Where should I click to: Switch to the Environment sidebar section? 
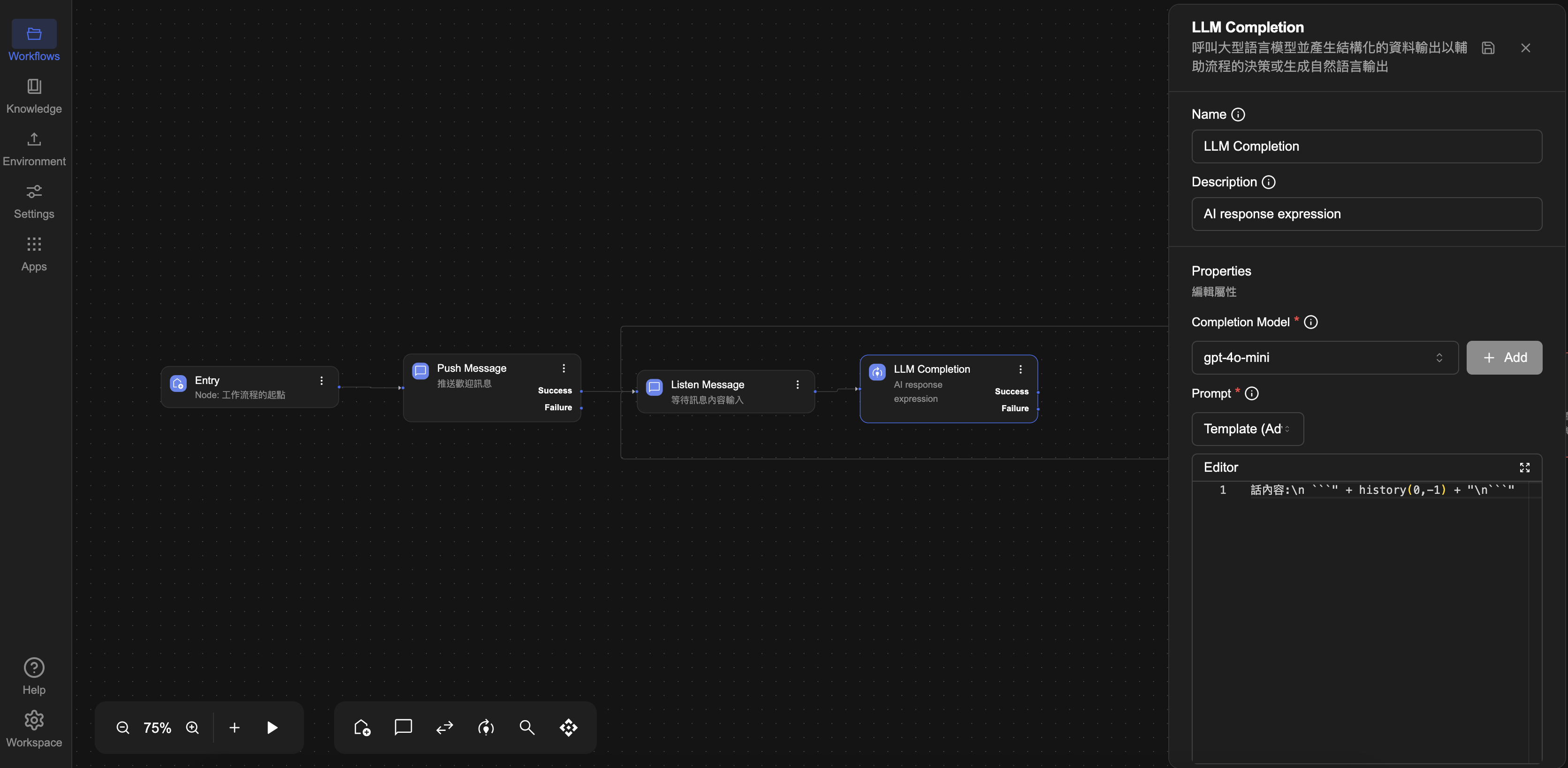34,149
